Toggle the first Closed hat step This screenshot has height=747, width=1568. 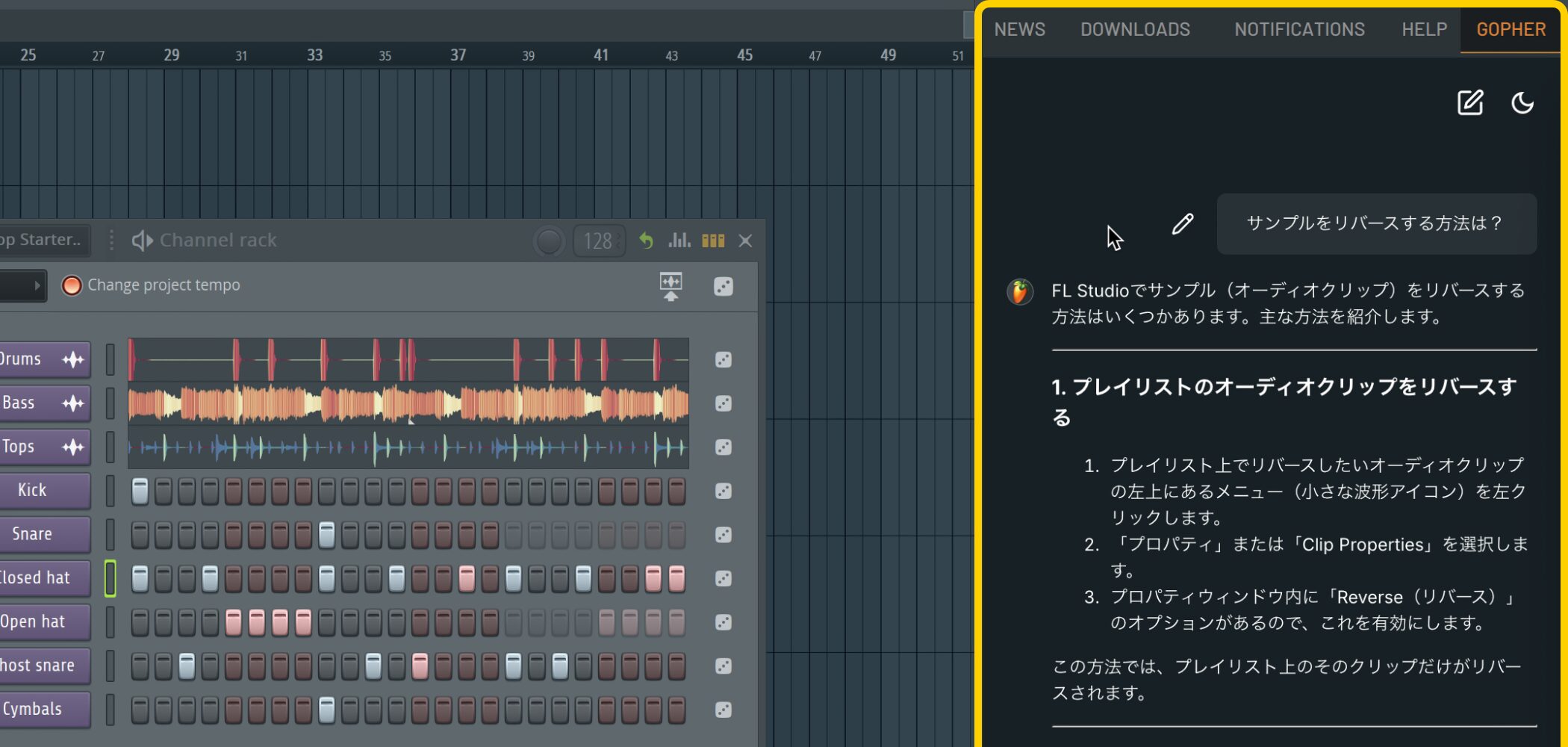(140, 578)
